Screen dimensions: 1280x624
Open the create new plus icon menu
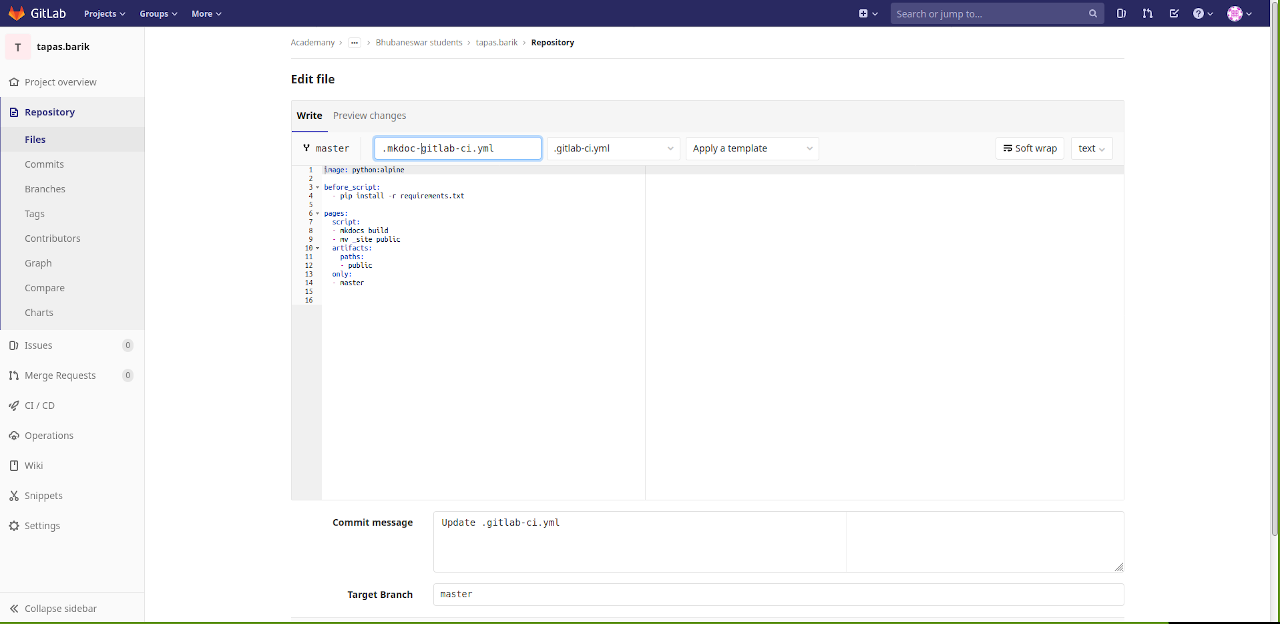coord(868,14)
